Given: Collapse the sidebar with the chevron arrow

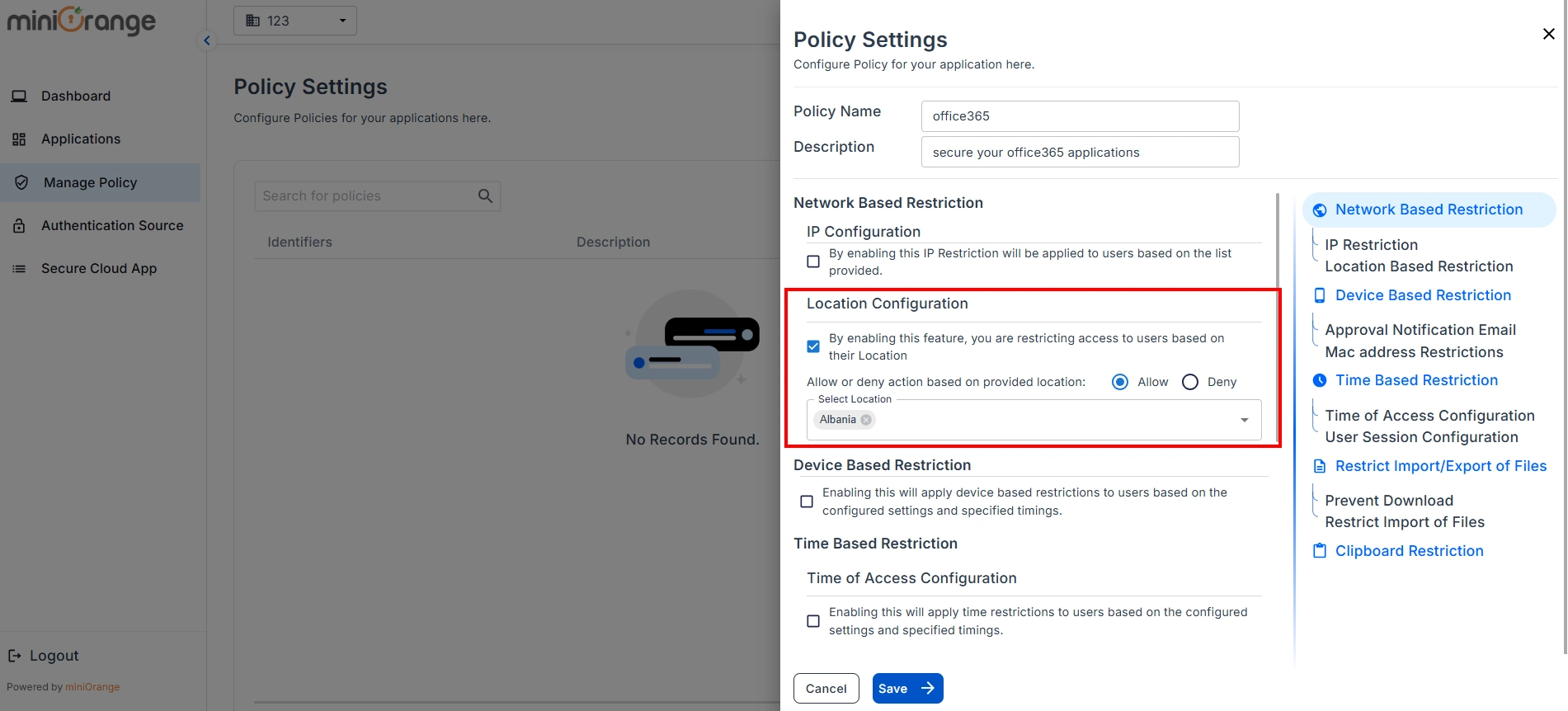Looking at the screenshot, I should (x=207, y=40).
